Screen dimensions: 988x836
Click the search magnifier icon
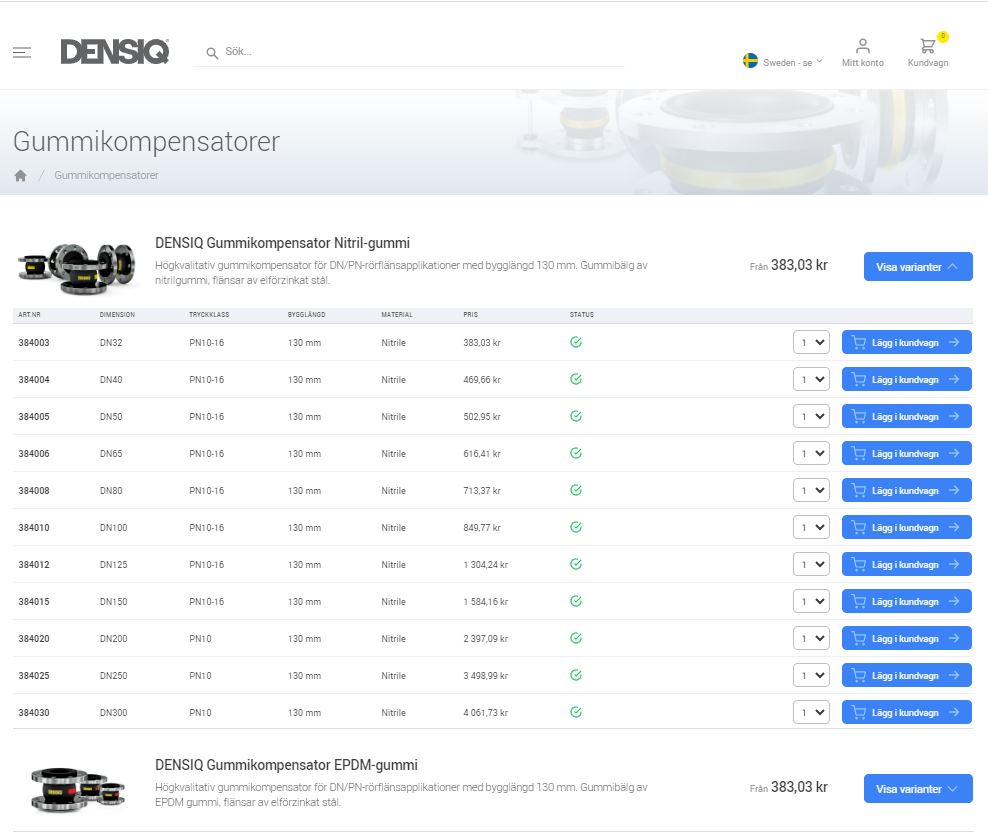[x=212, y=53]
